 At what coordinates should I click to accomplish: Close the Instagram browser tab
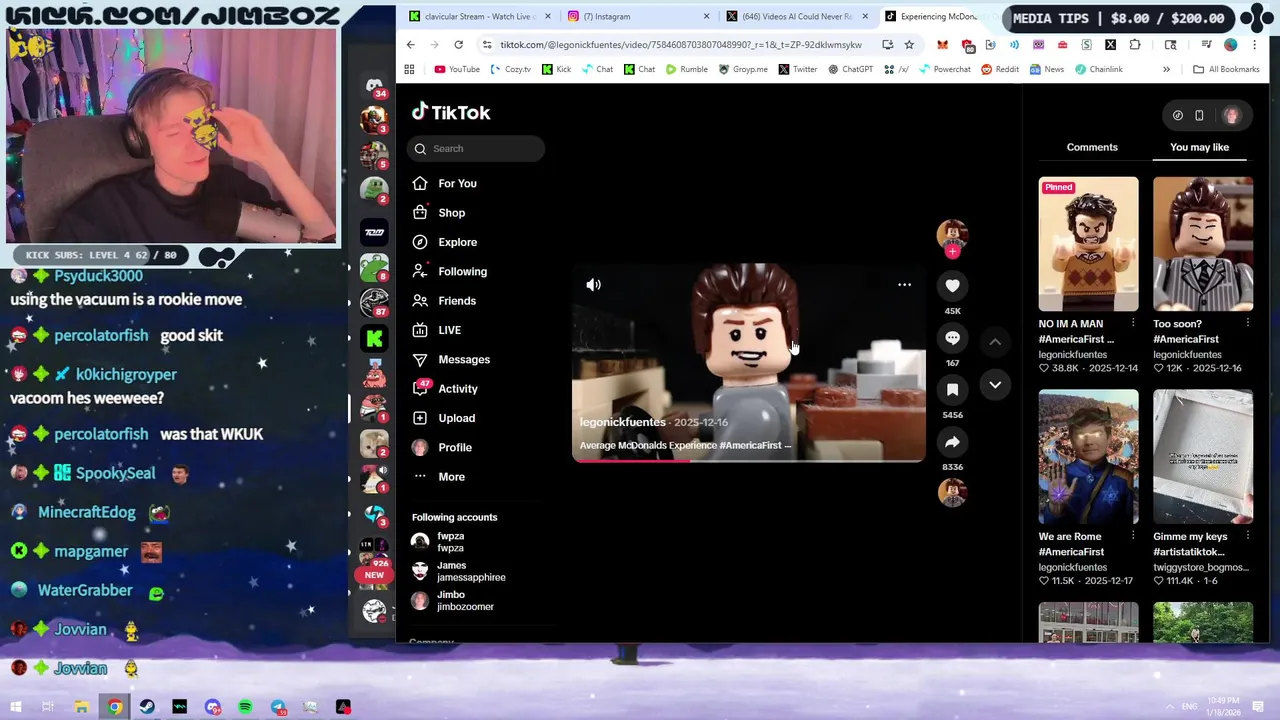coord(706,16)
